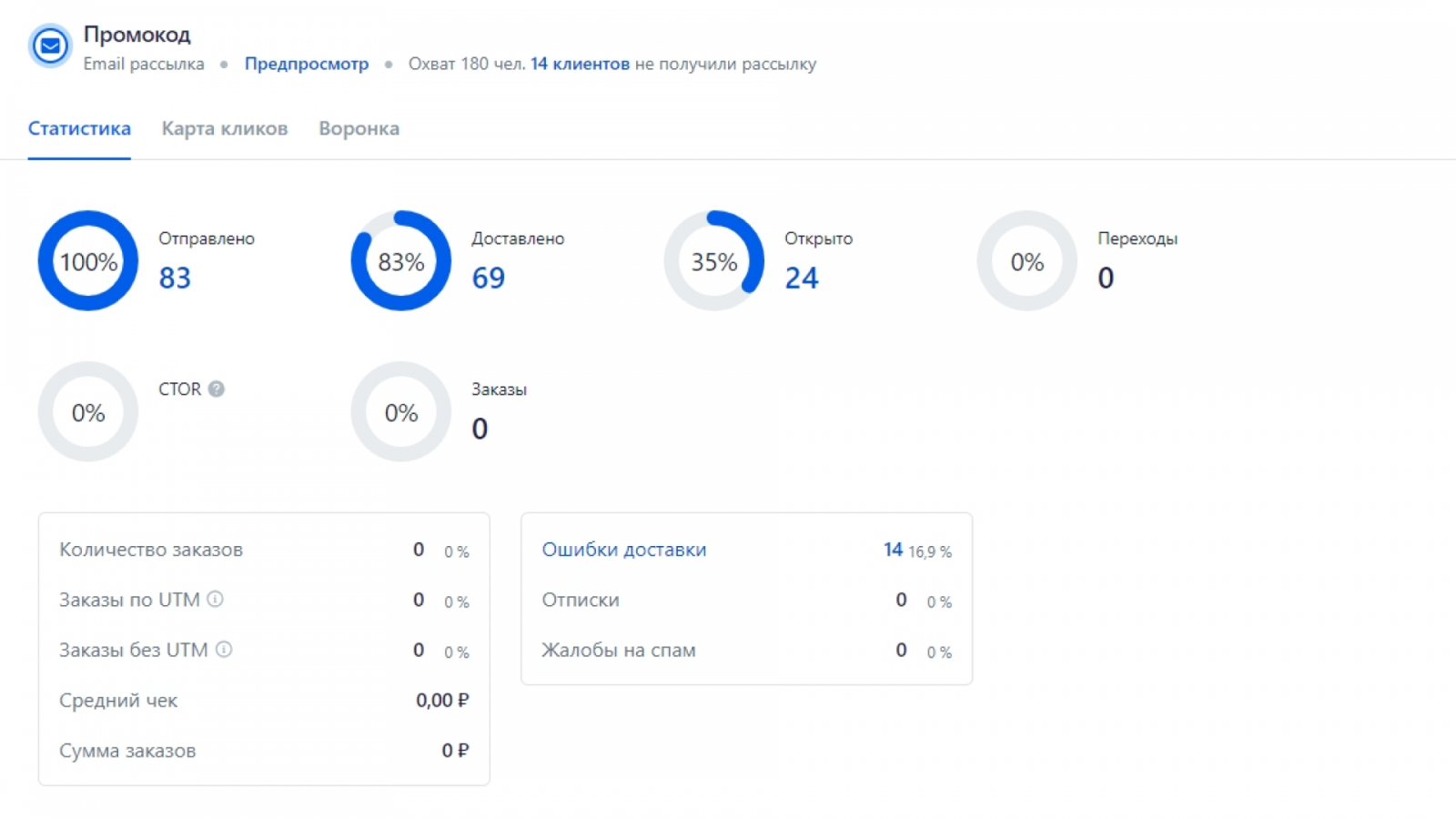
Task: Click the 0,00 ₽ average check value
Action: click(442, 700)
